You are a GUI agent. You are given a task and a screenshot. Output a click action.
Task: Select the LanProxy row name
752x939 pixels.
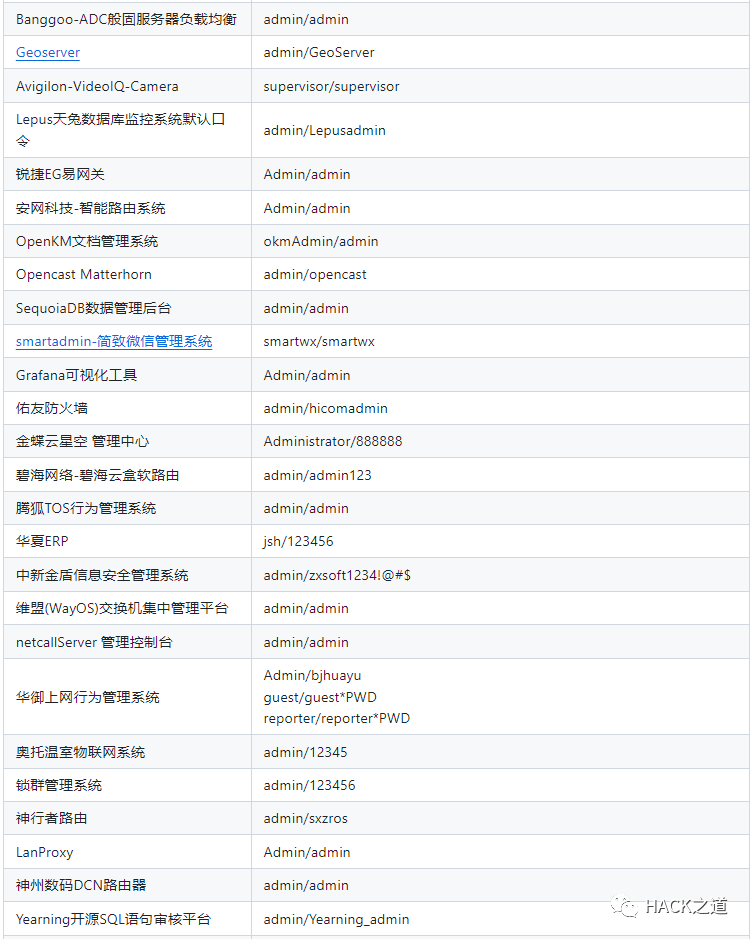pyautogui.click(x=44, y=852)
